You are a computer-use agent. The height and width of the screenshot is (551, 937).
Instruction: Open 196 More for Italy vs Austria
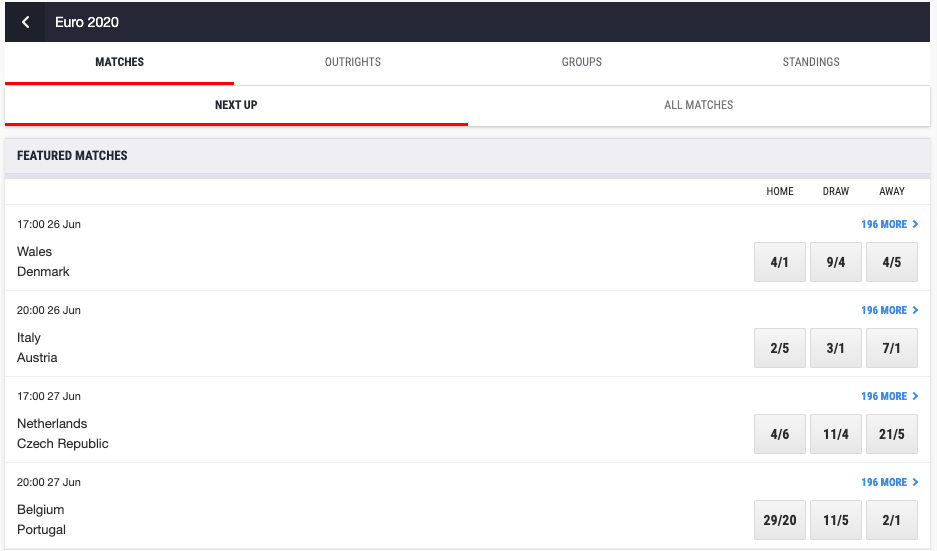pos(890,310)
